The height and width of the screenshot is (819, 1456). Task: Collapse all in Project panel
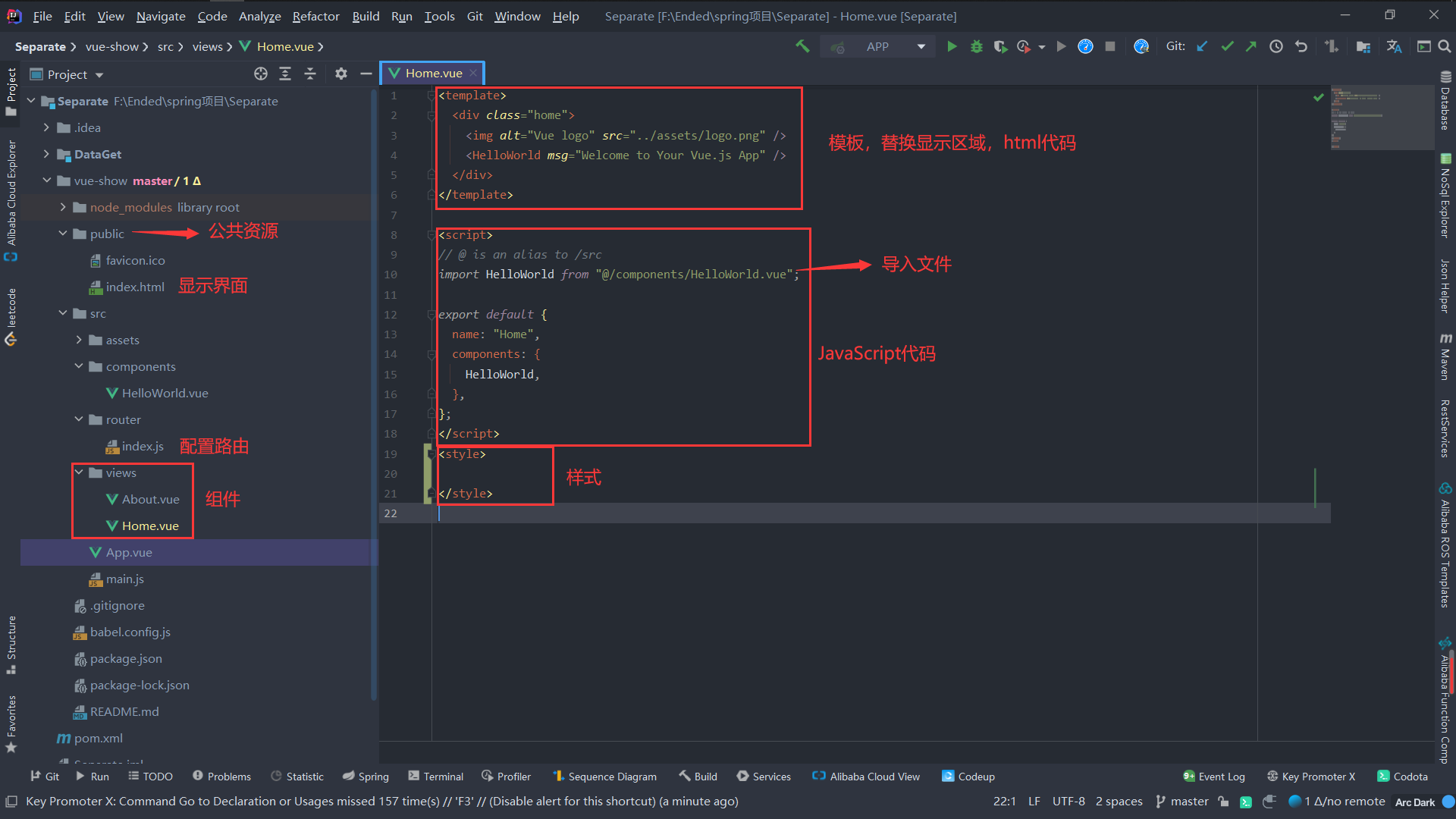click(310, 74)
